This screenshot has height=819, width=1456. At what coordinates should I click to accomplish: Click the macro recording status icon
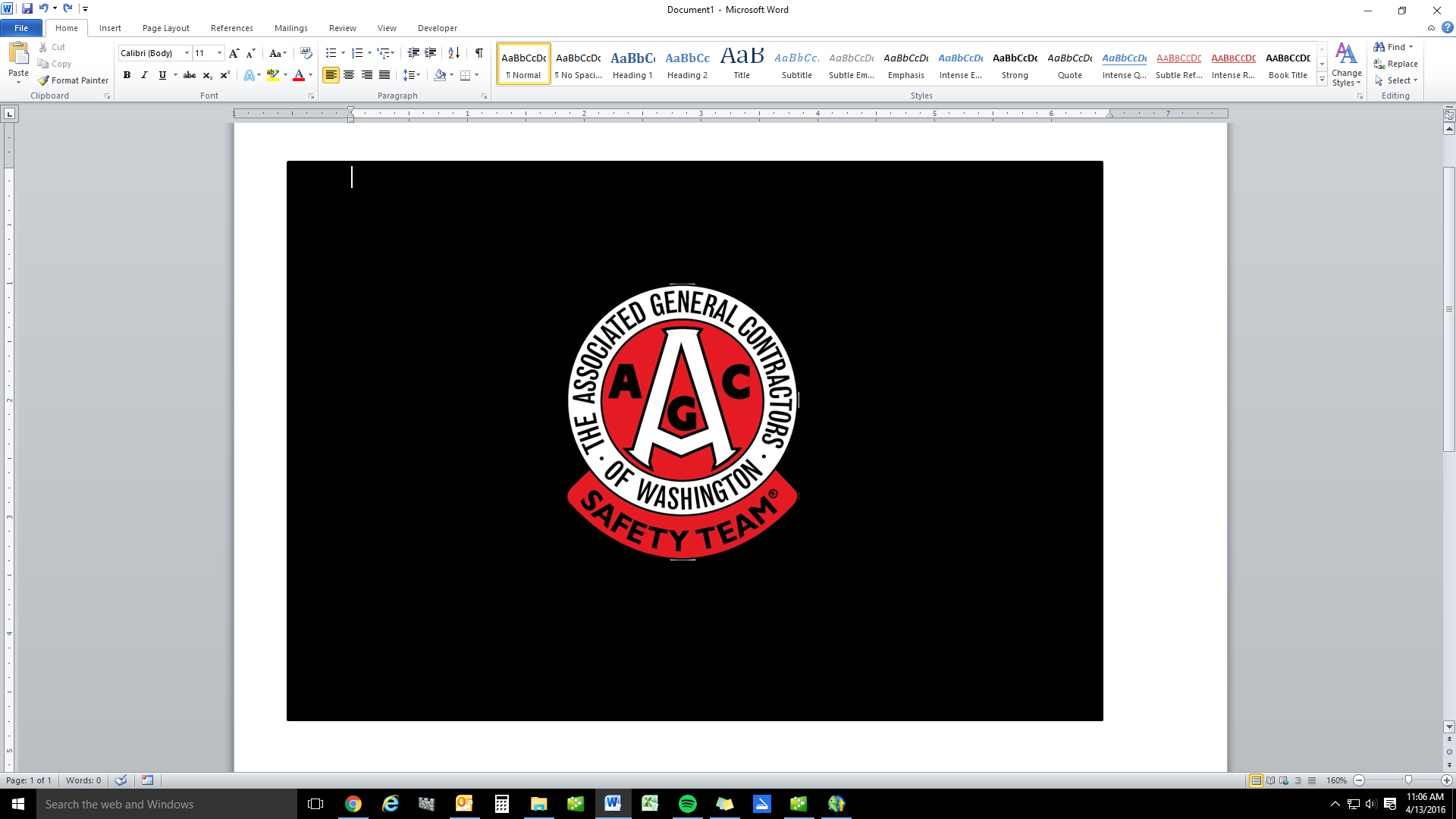point(147,780)
